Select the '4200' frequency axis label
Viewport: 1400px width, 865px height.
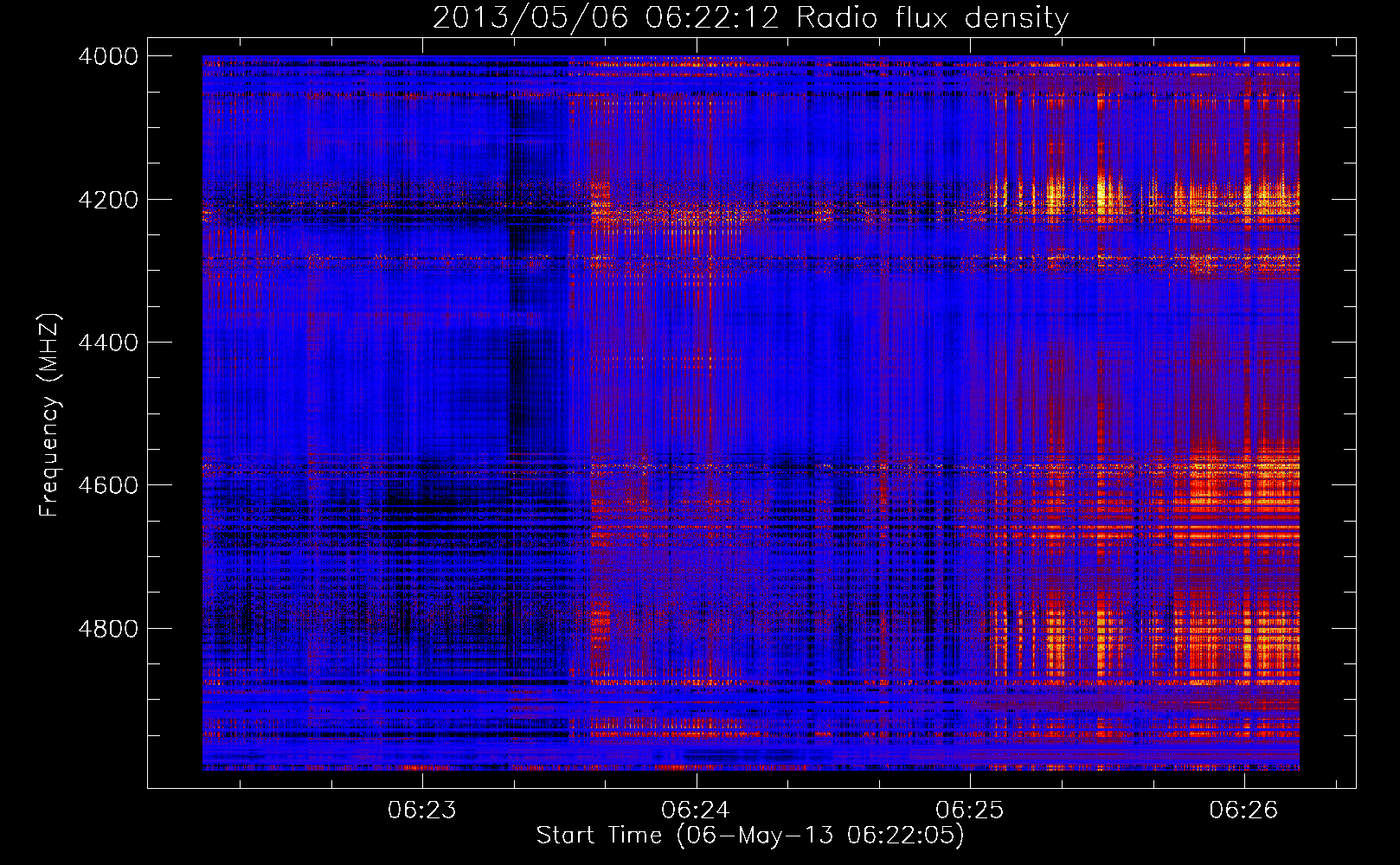(108, 200)
